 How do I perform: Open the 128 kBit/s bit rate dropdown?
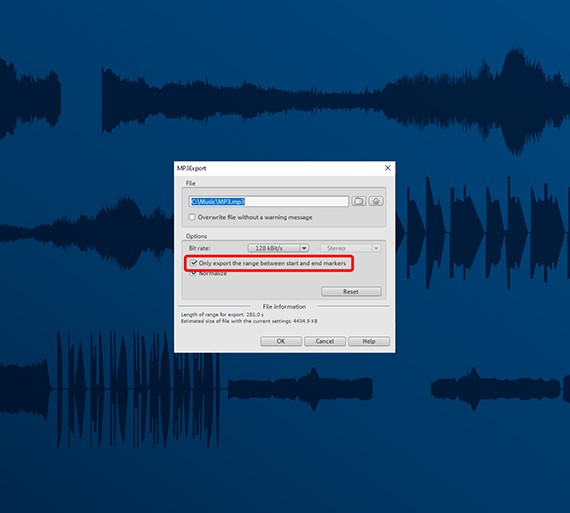[x=278, y=248]
